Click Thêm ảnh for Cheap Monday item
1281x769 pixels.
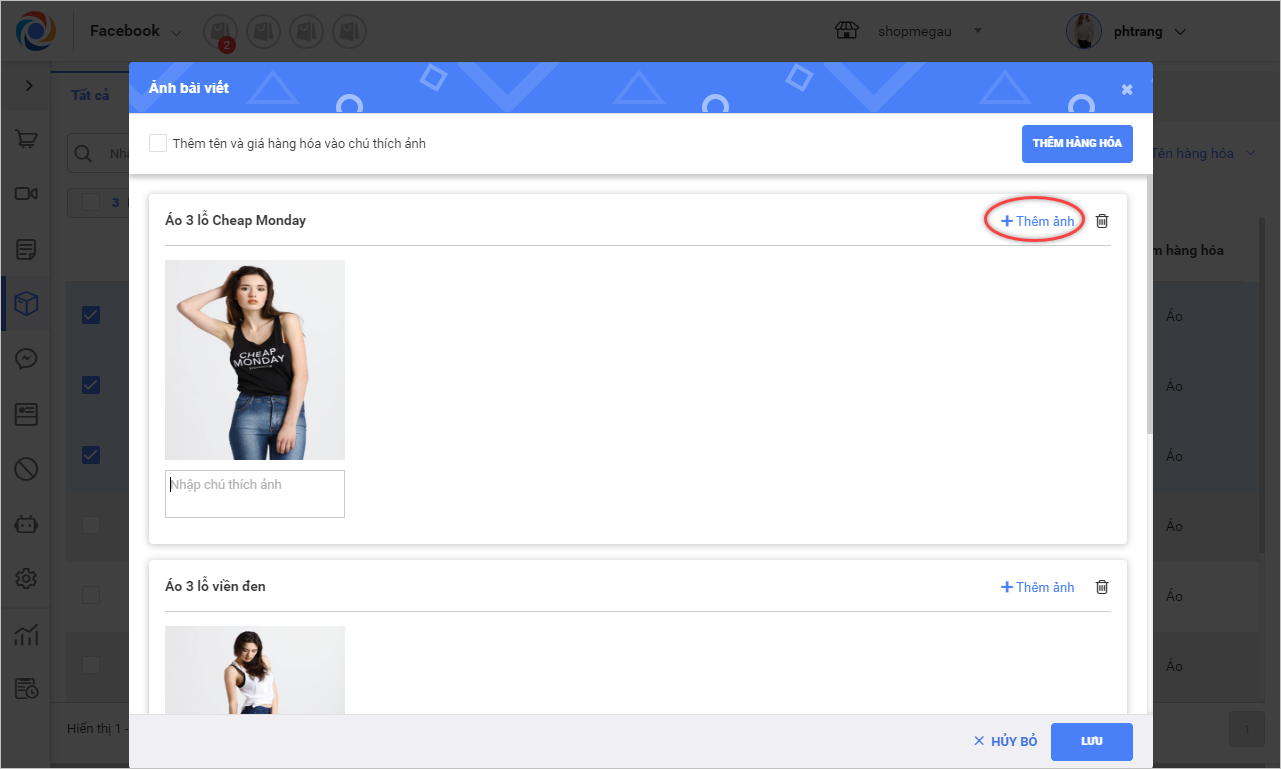(1037, 221)
